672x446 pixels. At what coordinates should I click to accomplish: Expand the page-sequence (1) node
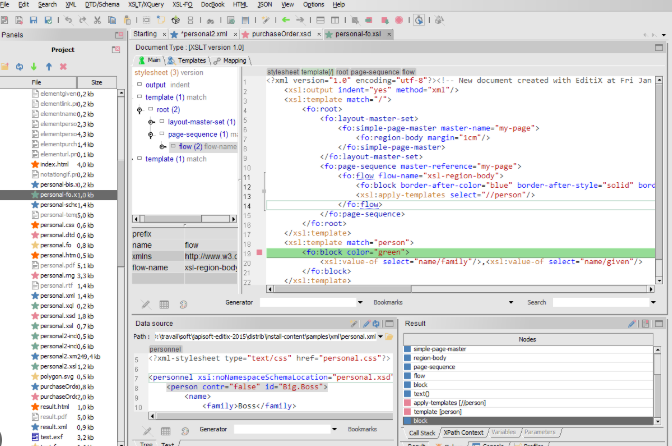151,133
